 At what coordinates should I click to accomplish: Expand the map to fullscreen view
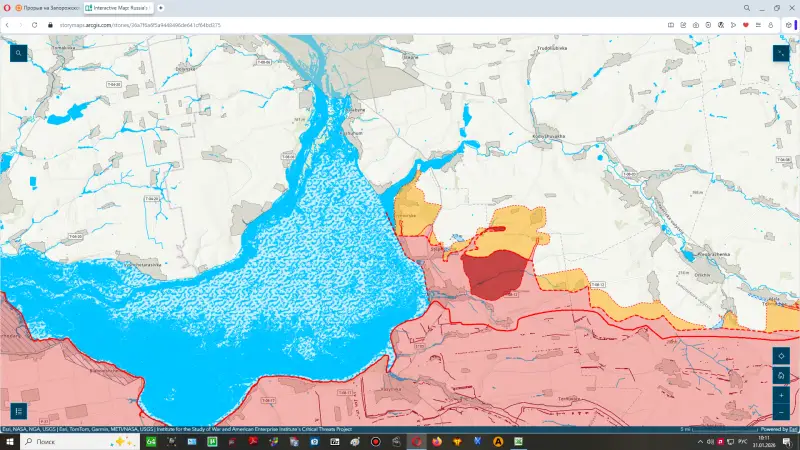click(781, 54)
